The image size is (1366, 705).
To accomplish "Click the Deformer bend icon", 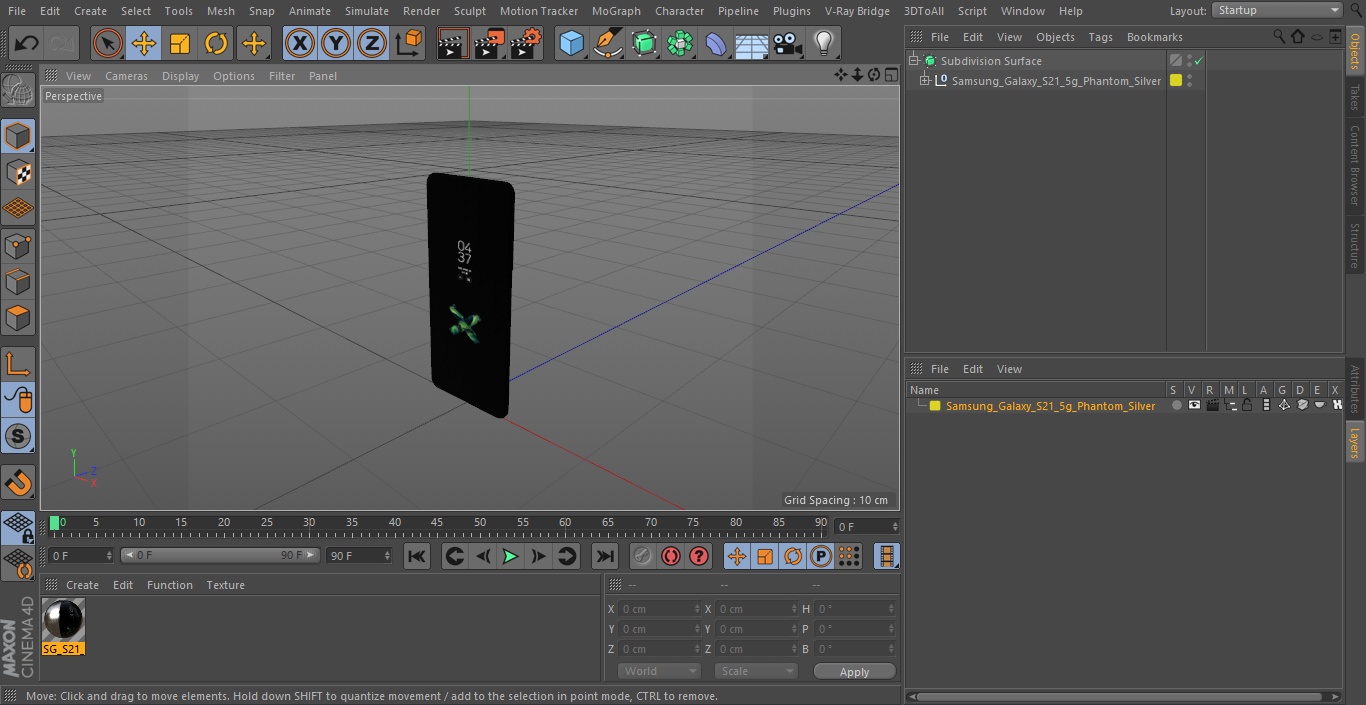I will click(716, 43).
